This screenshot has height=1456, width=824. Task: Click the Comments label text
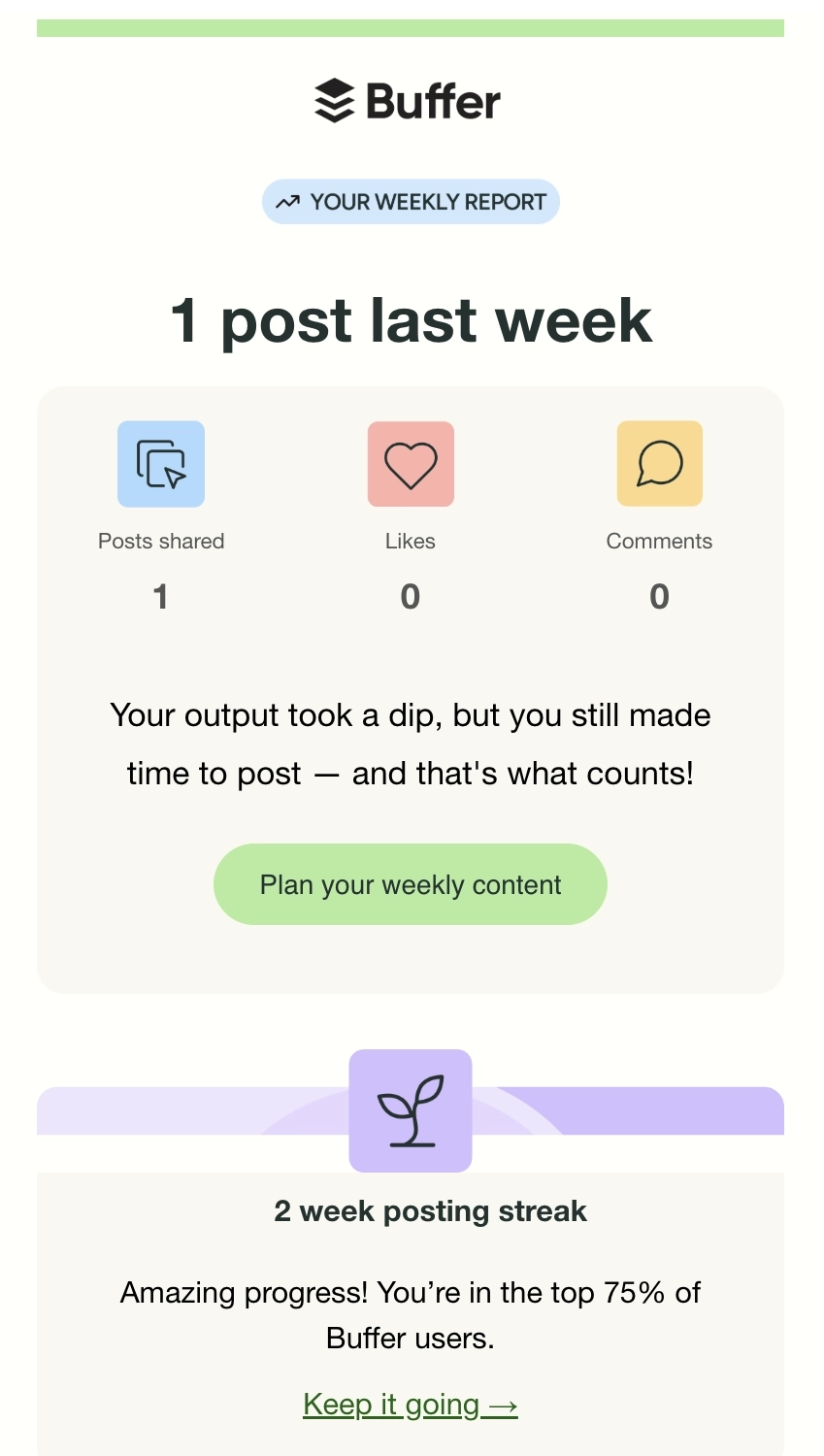(x=660, y=542)
